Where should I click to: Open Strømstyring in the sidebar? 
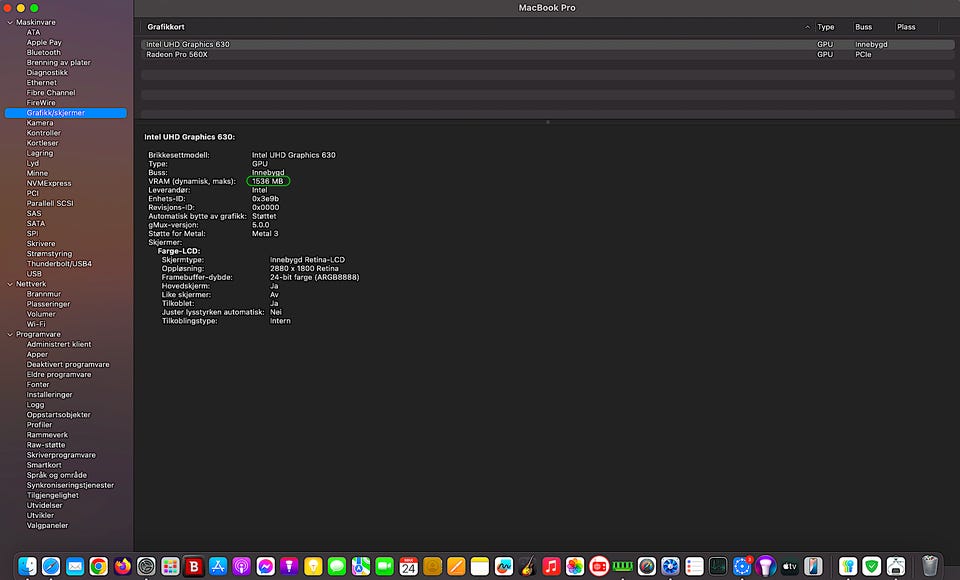49,254
